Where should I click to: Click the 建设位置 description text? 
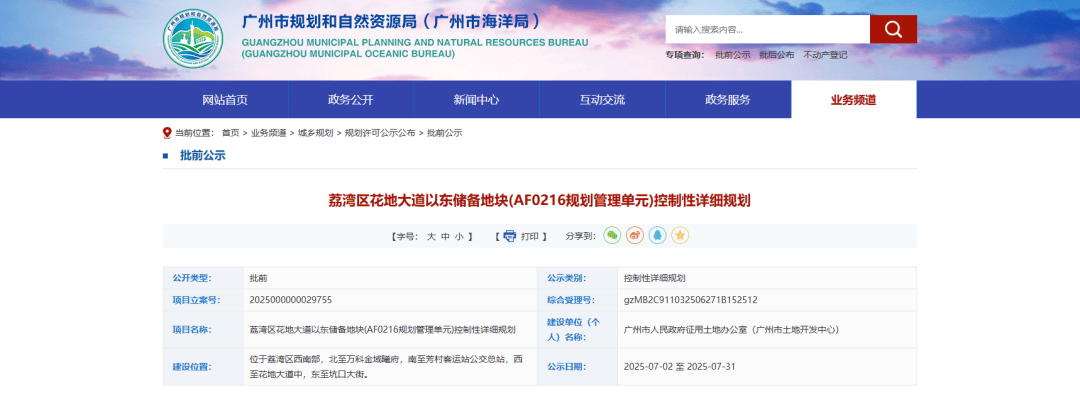[x=386, y=367]
